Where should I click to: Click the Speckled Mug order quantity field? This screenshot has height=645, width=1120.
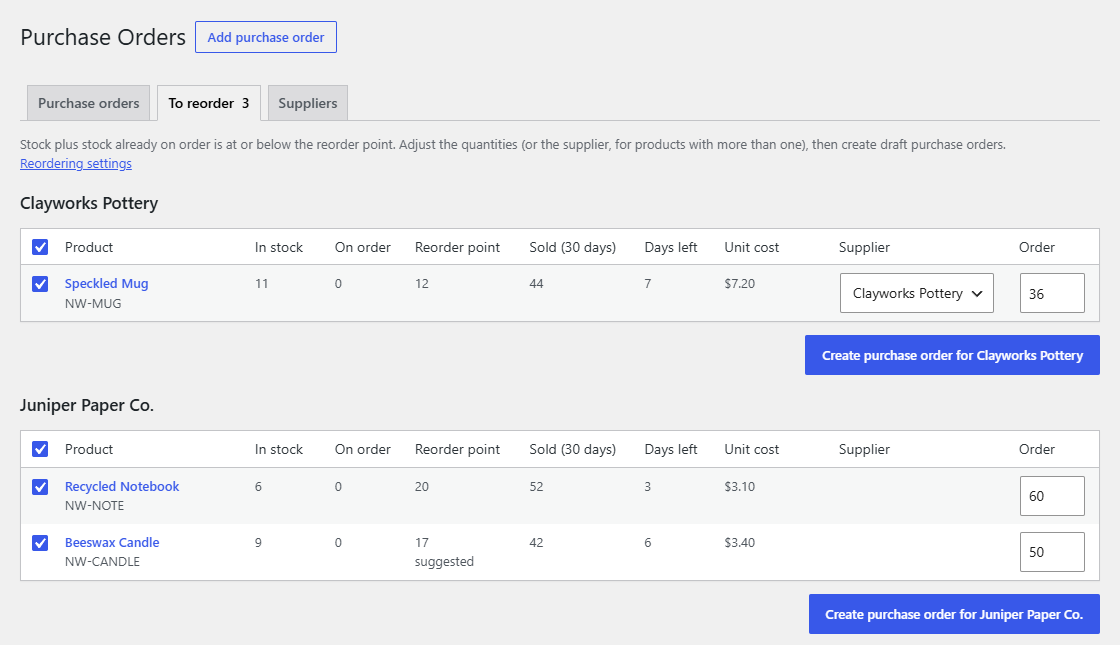click(1052, 293)
